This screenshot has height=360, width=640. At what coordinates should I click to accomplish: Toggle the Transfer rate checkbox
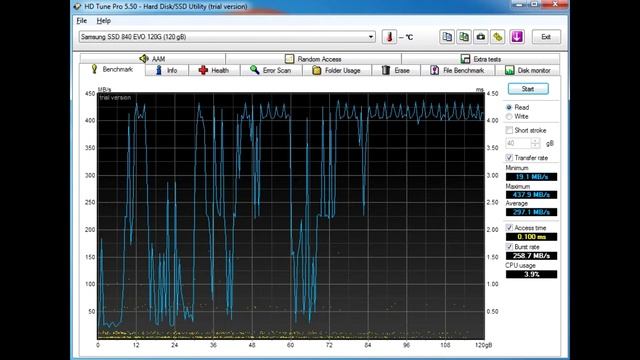pyautogui.click(x=509, y=158)
